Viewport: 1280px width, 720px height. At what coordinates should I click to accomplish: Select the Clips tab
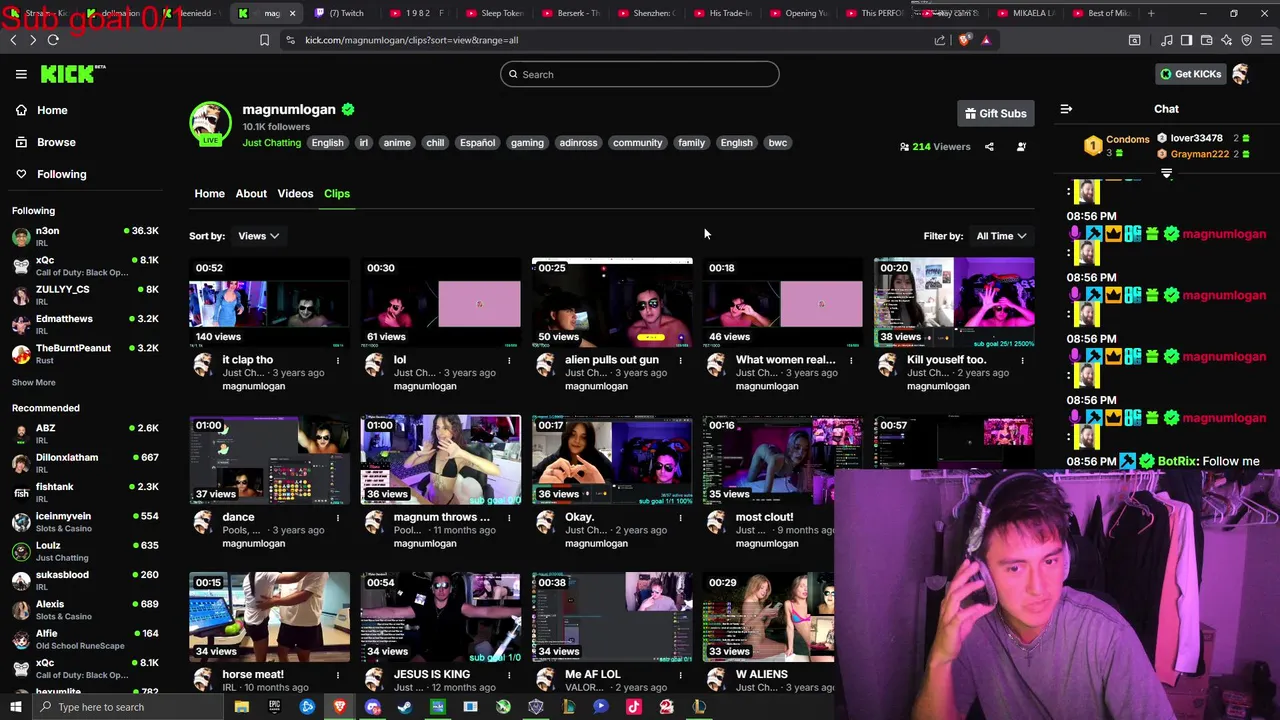337,194
